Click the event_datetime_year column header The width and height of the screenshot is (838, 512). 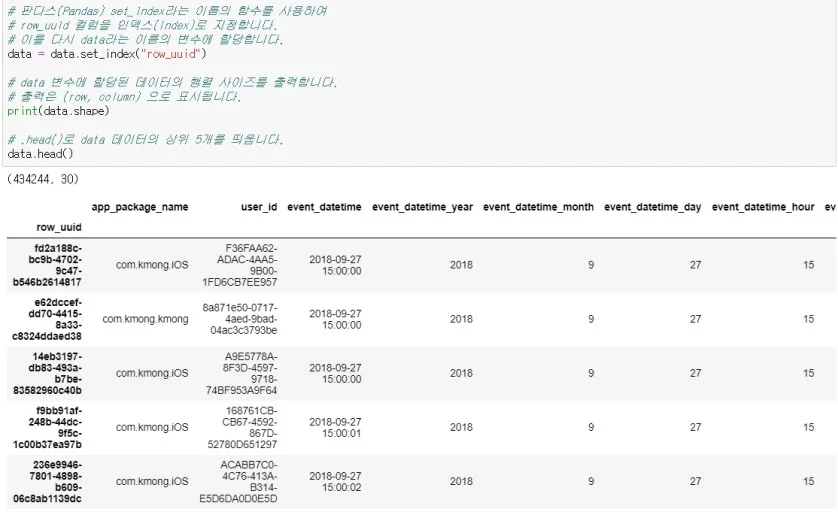click(422, 207)
